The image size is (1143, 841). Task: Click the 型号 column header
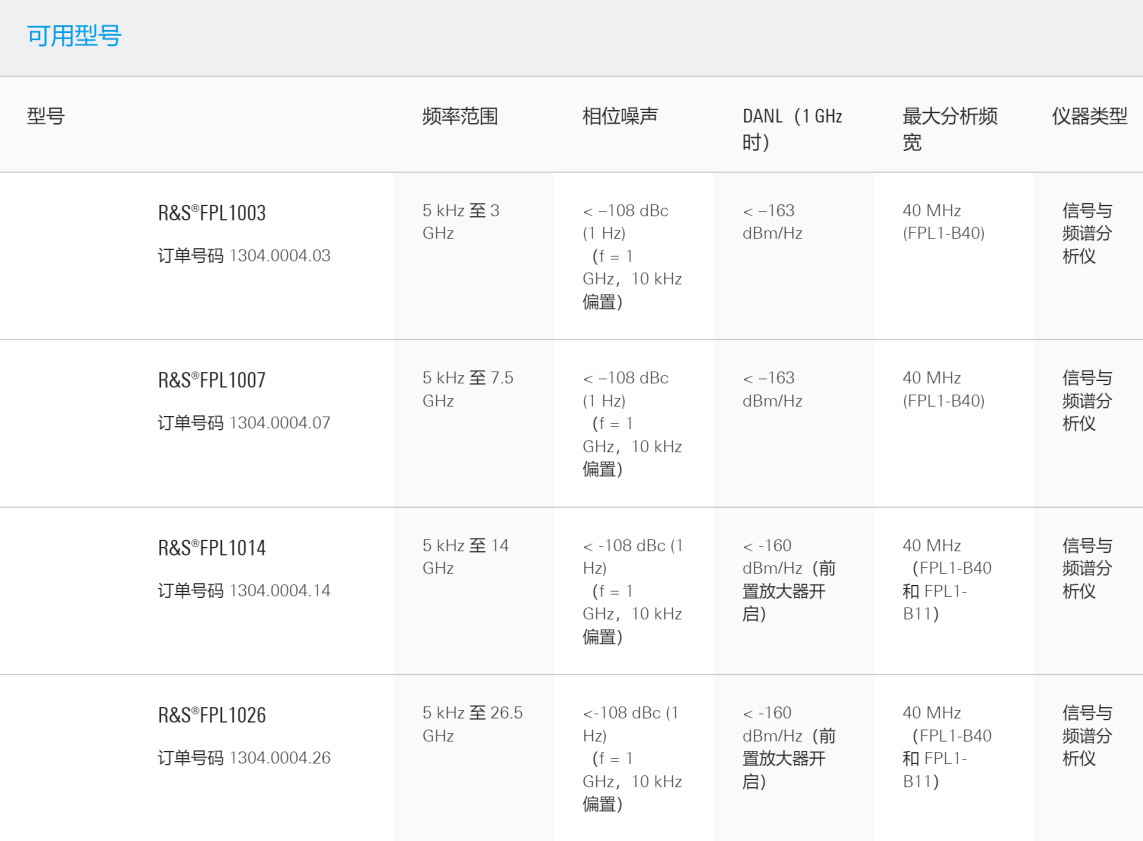[46, 116]
